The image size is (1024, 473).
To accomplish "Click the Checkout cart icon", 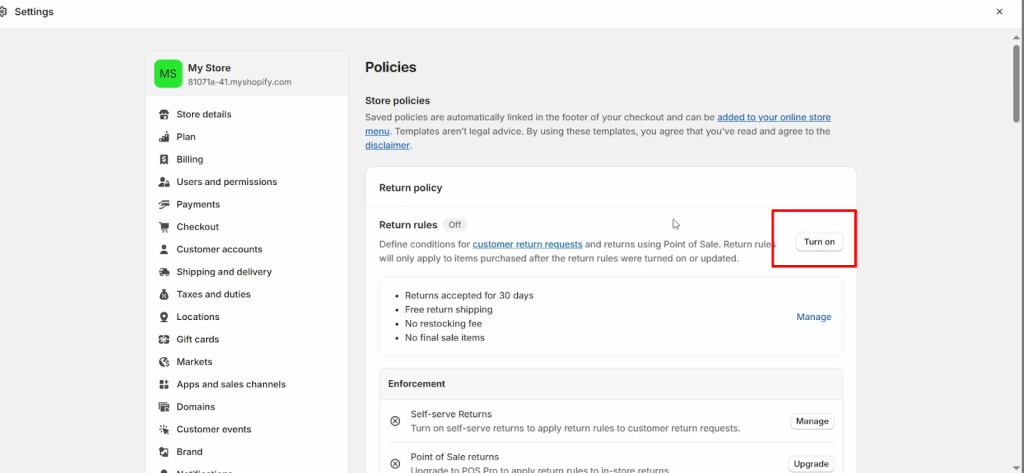I will click(x=164, y=227).
